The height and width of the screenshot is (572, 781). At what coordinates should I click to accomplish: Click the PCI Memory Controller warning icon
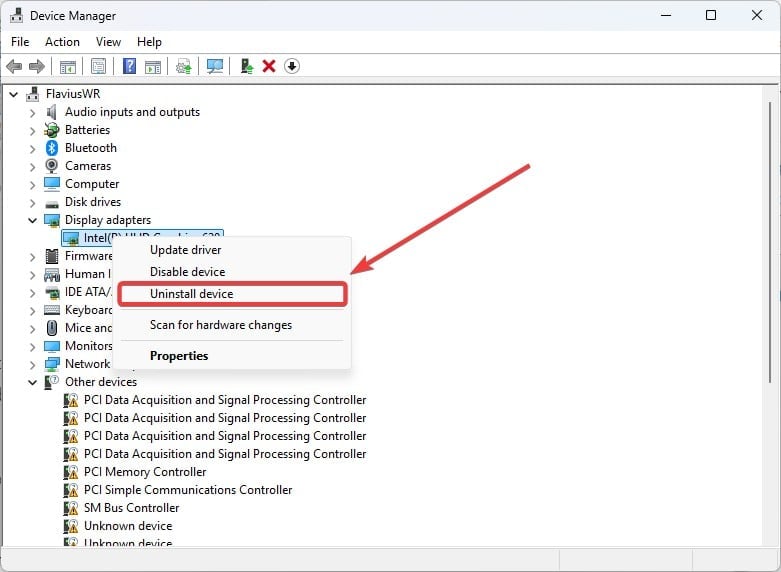coord(71,472)
